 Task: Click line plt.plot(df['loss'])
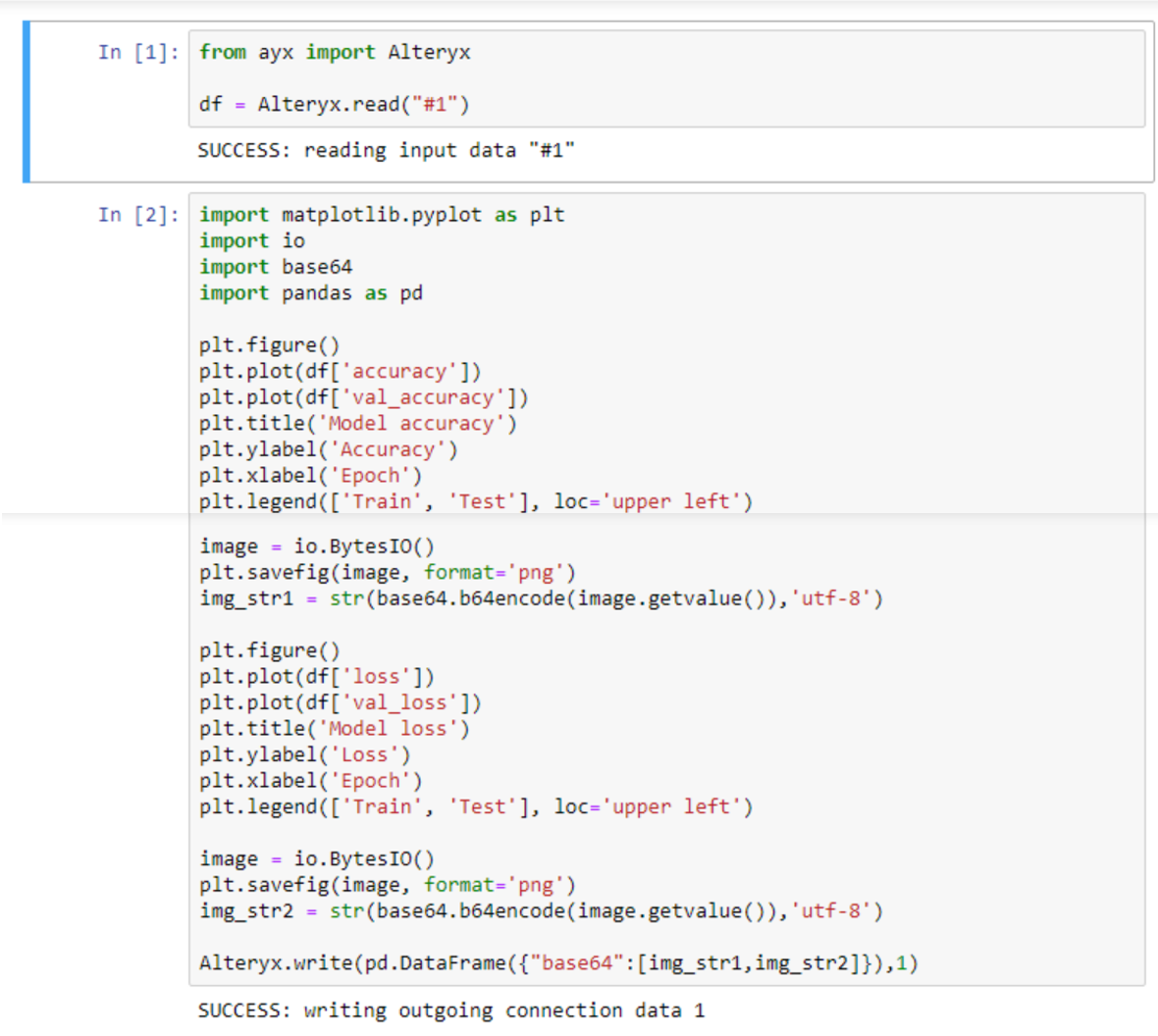[316, 676]
